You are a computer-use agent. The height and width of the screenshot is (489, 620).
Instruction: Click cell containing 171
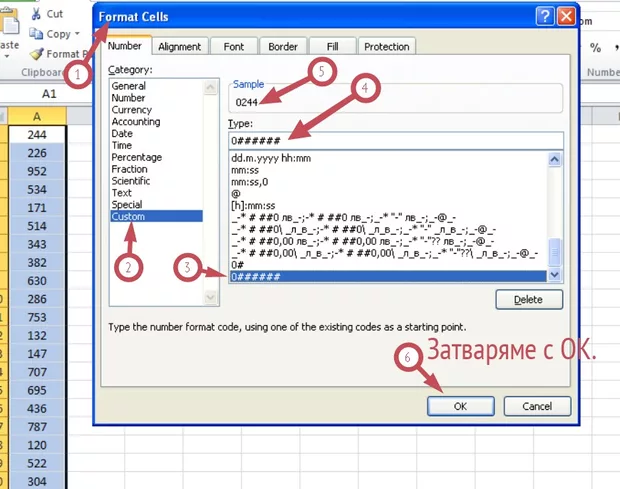pyautogui.click(x=37, y=208)
